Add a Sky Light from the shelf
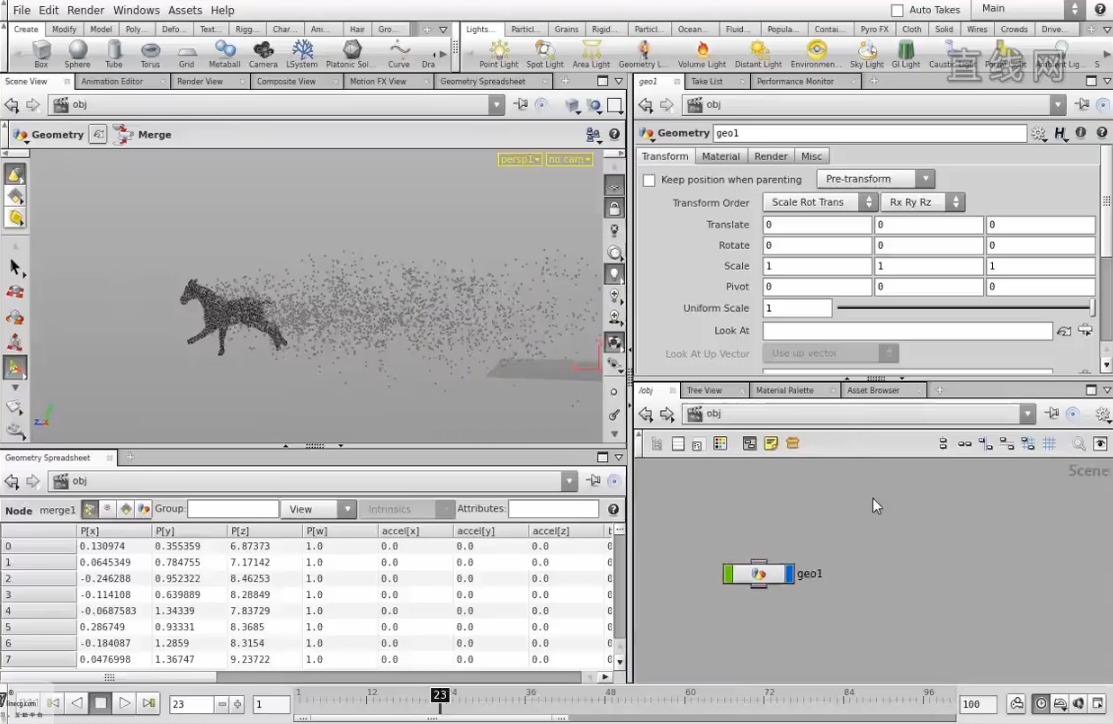 click(x=867, y=53)
